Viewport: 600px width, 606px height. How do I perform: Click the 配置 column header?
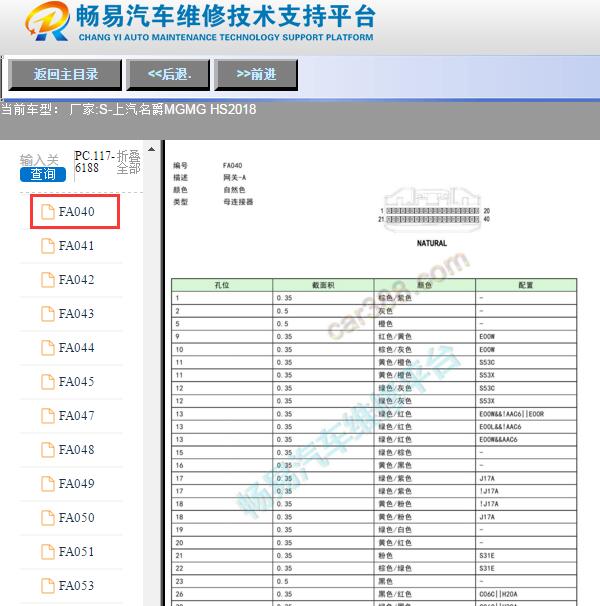coord(526,285)
